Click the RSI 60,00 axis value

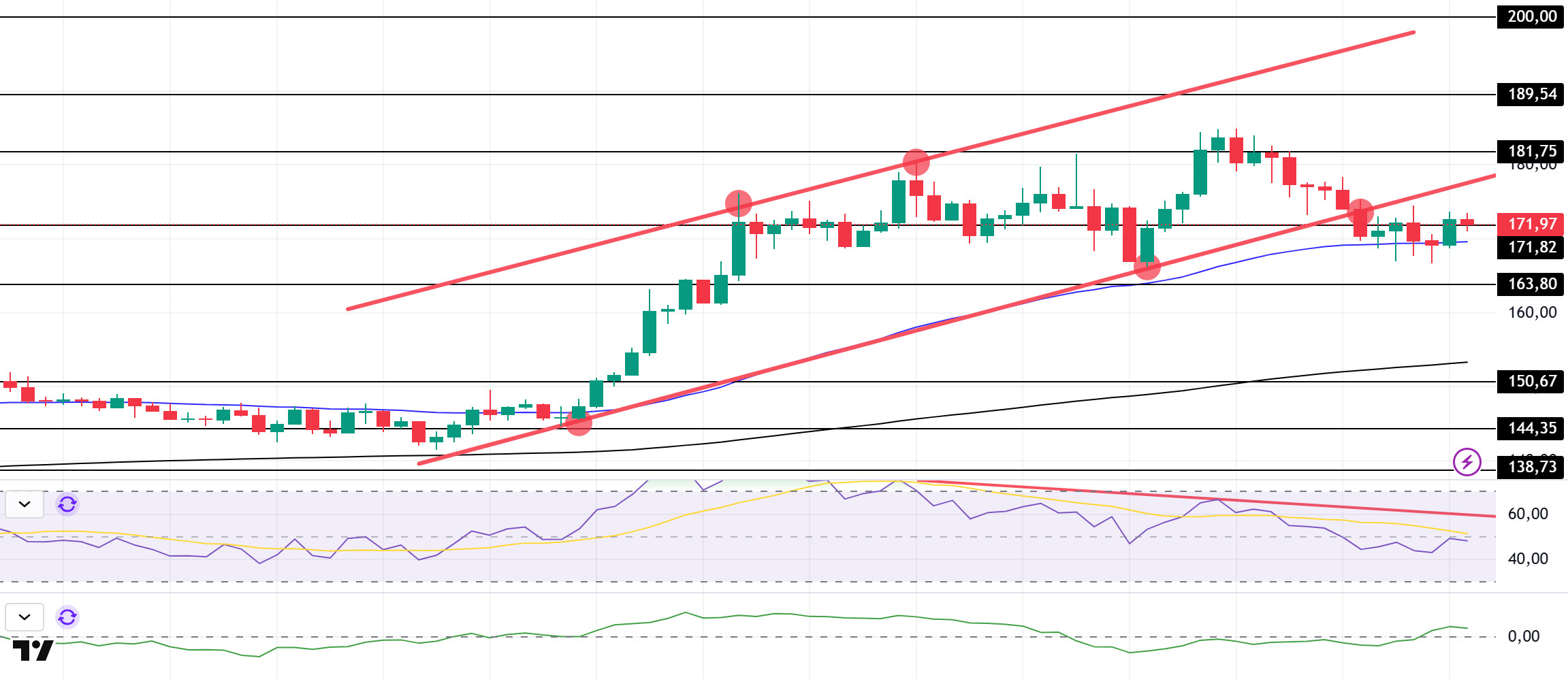(1528, 514)
